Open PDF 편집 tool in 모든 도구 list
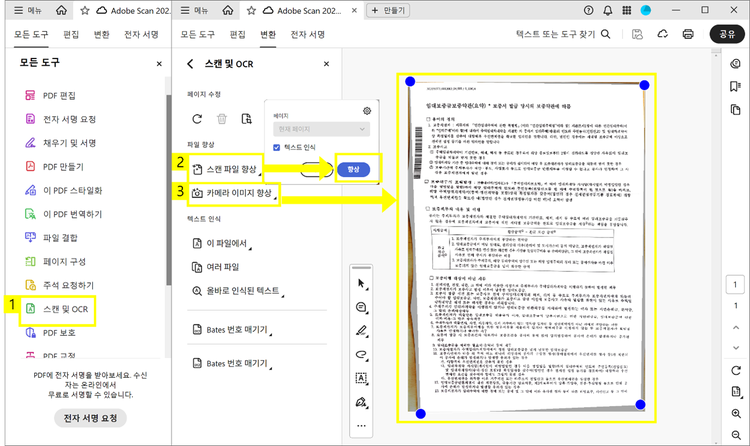The height and width of the screenshot is (446, 750). (50, 96)
